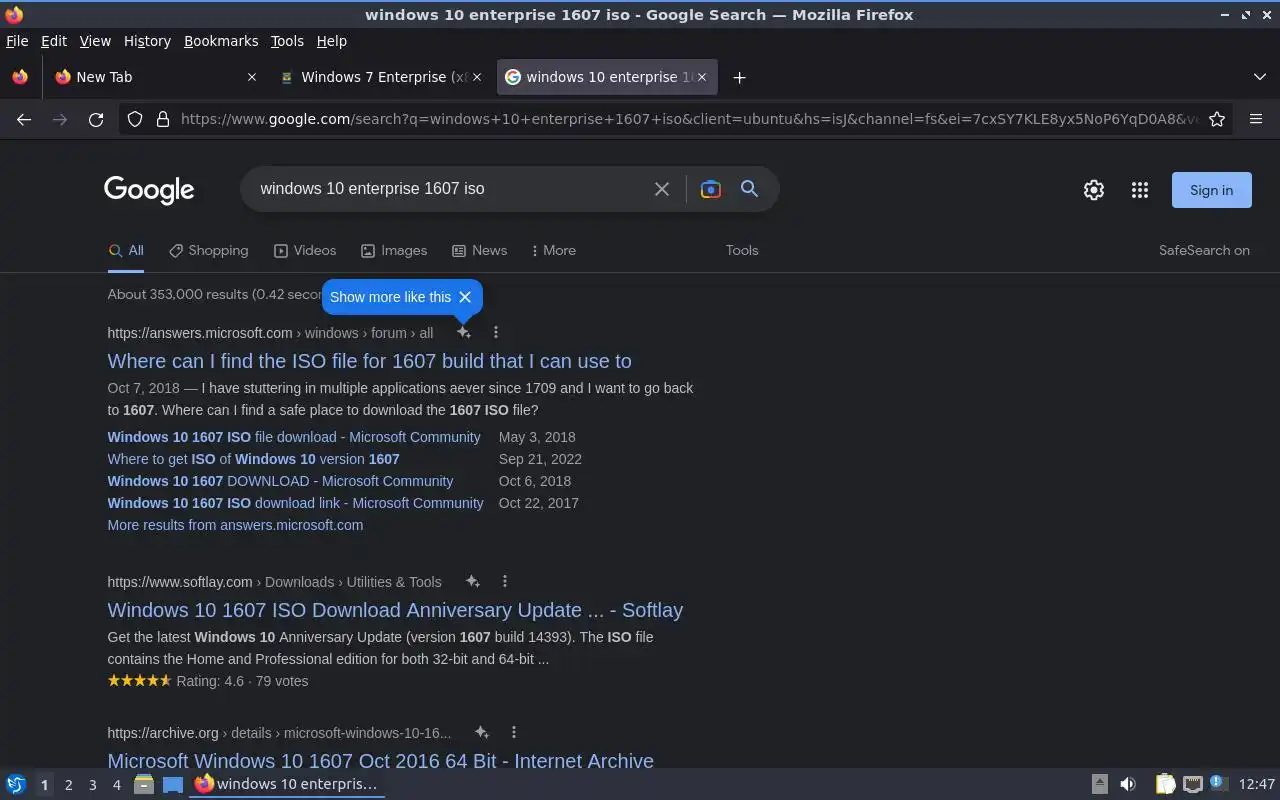Select the All results tab
The width and height of the screenshot is (1280, 800).
coord(126,251)
